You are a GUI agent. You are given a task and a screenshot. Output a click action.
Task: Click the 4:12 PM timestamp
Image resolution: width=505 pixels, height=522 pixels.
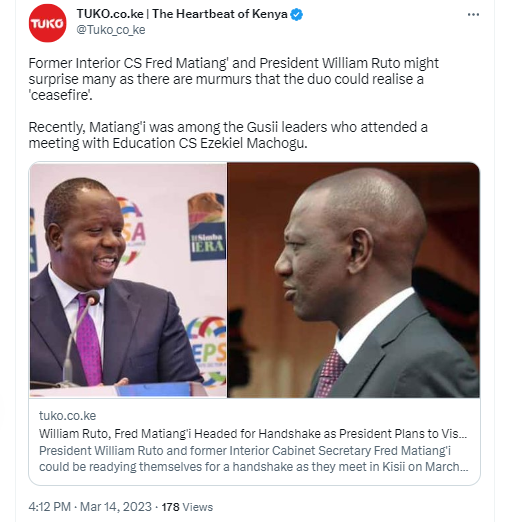click(x=49, y=507)
